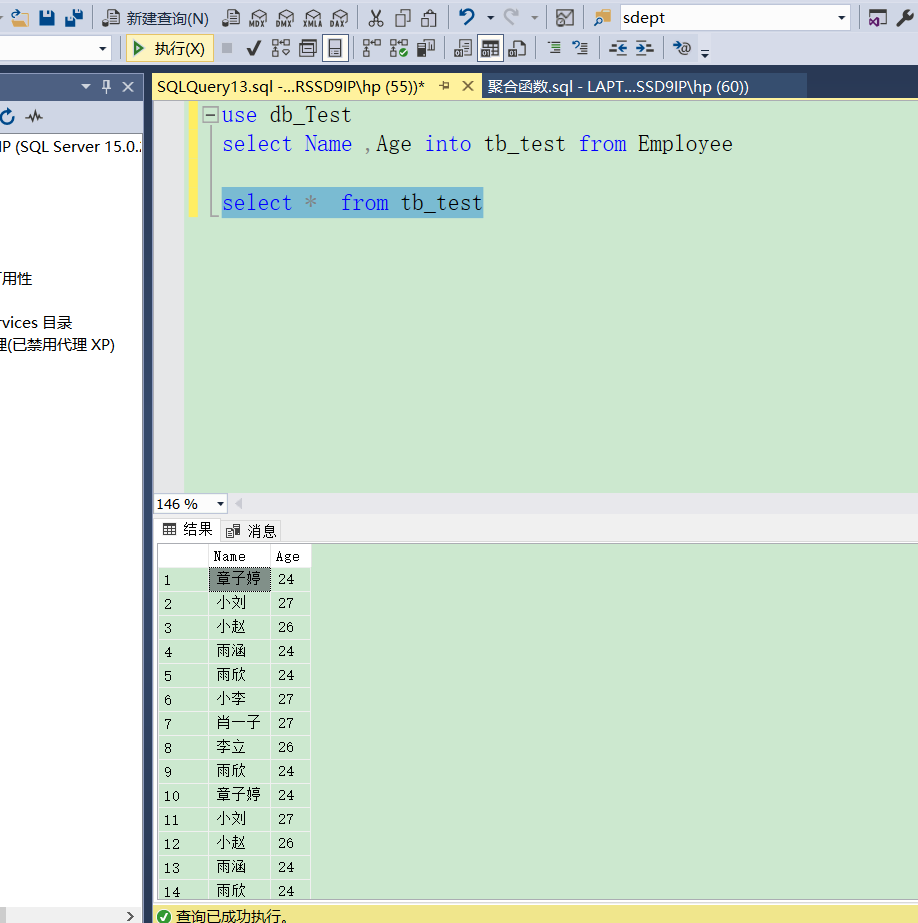Switch output to Results to Text
The height and width of the screenshot is (923, 918).
click(x=463, y=48)
